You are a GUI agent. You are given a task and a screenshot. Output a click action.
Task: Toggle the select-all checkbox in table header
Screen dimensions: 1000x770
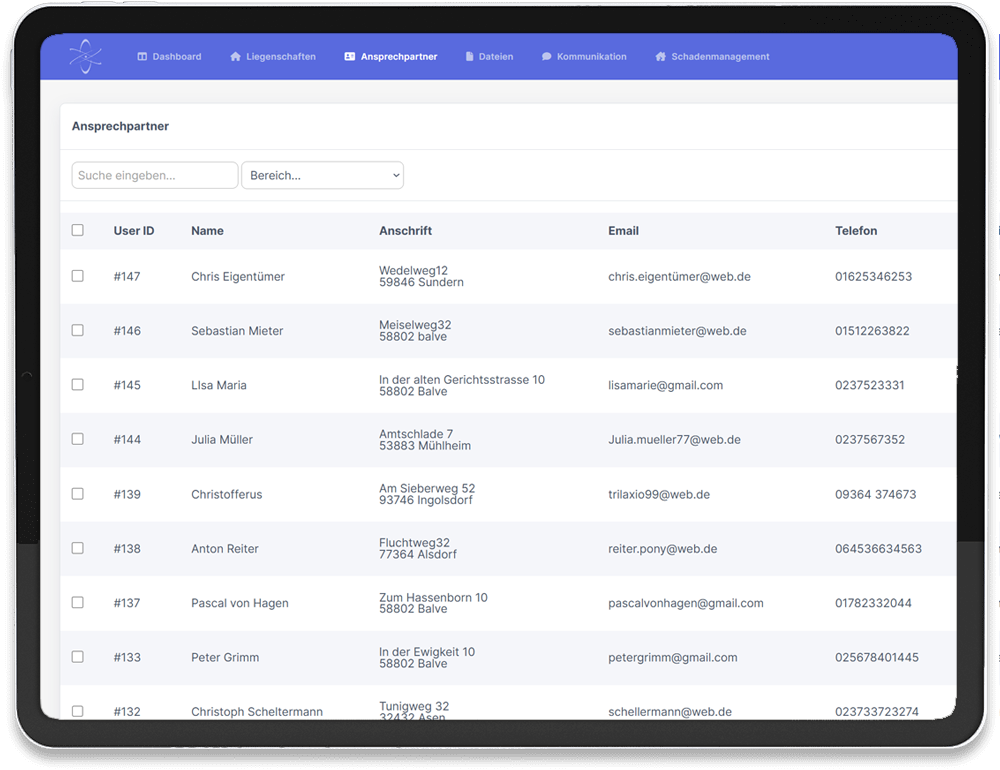[78, 231]
